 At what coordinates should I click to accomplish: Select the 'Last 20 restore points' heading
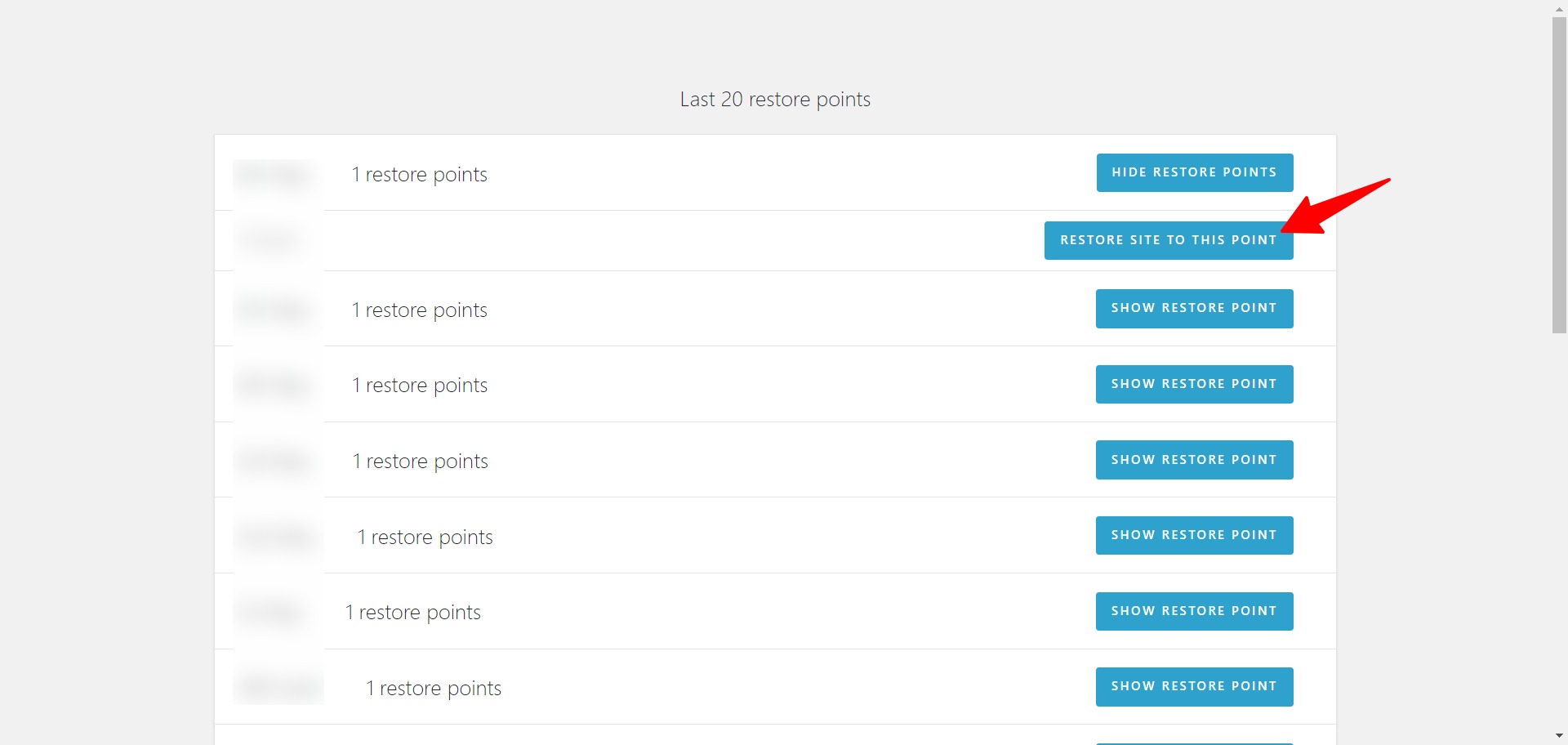[x=775, y=100]
